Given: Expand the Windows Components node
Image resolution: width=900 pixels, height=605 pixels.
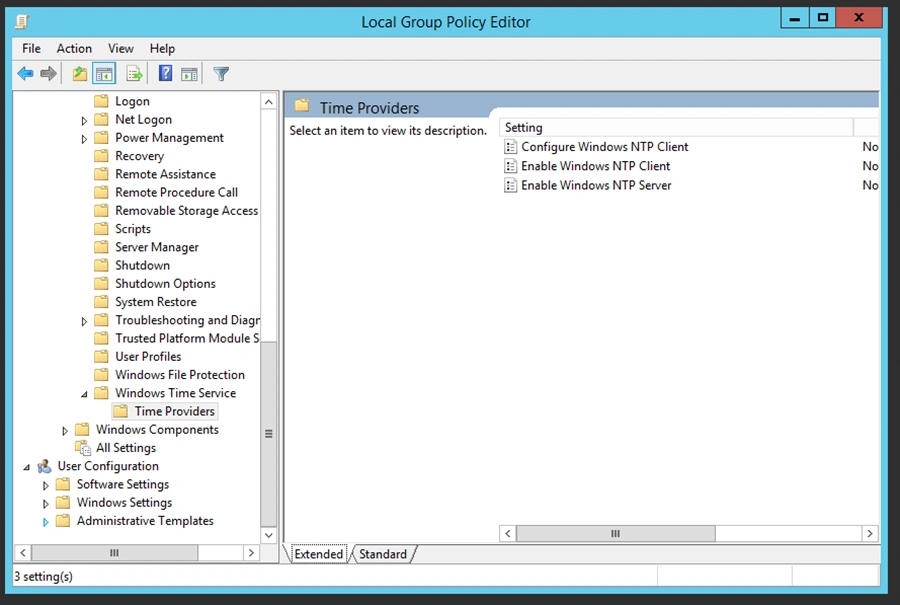Looking at the screenshot, I should coord(65,431).
